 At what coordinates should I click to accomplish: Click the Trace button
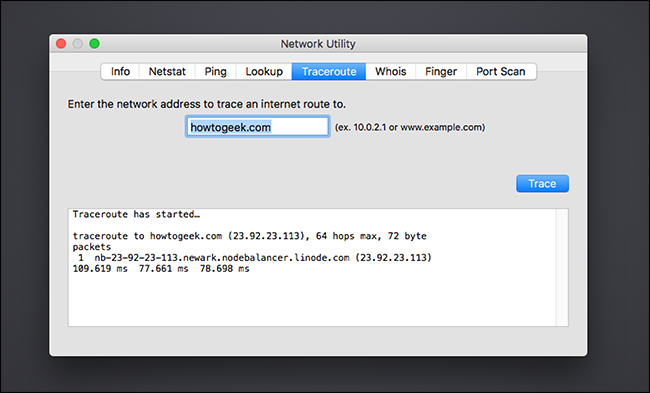[542, 184]
